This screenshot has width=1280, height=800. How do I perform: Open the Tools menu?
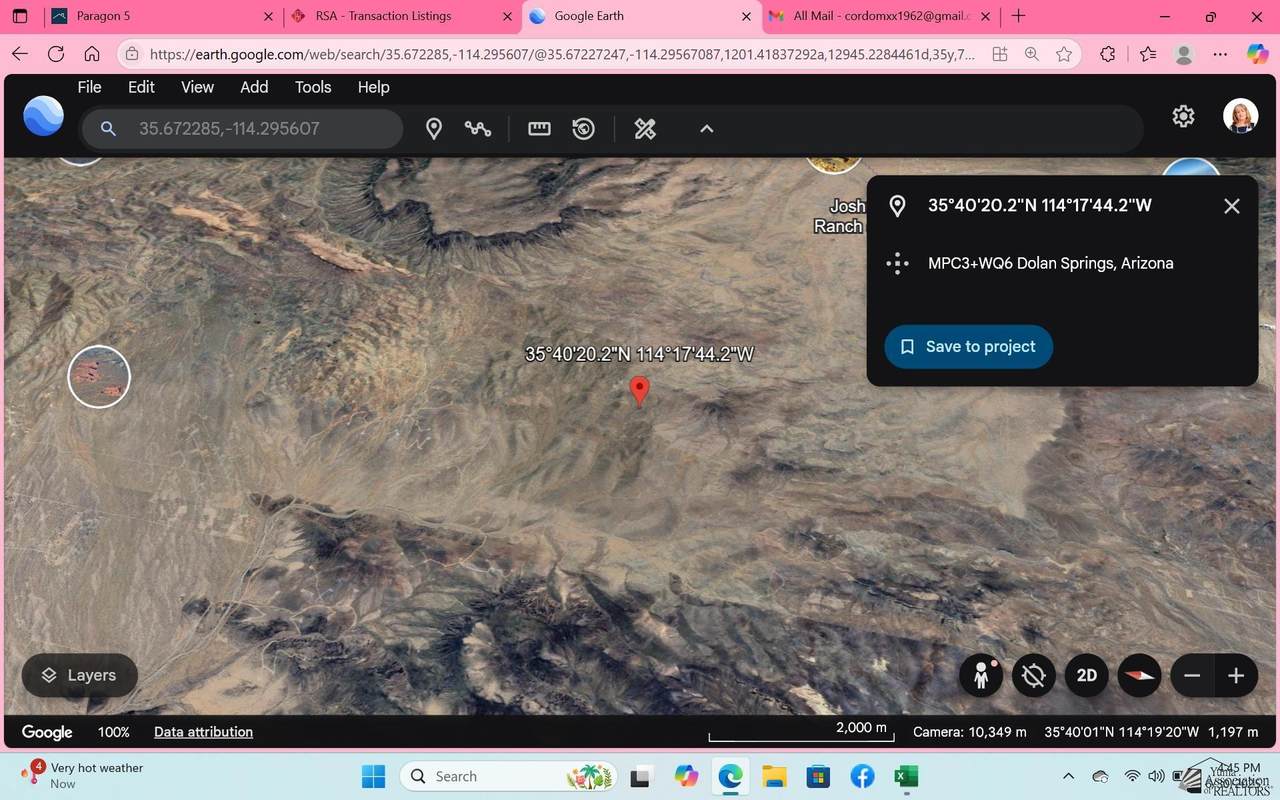(x=312, y=87)
